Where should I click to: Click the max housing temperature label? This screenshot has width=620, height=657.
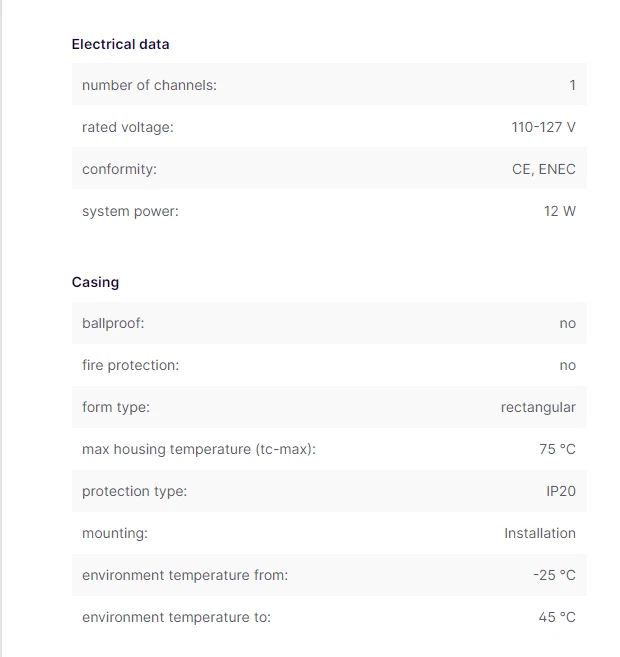(199, 449)
